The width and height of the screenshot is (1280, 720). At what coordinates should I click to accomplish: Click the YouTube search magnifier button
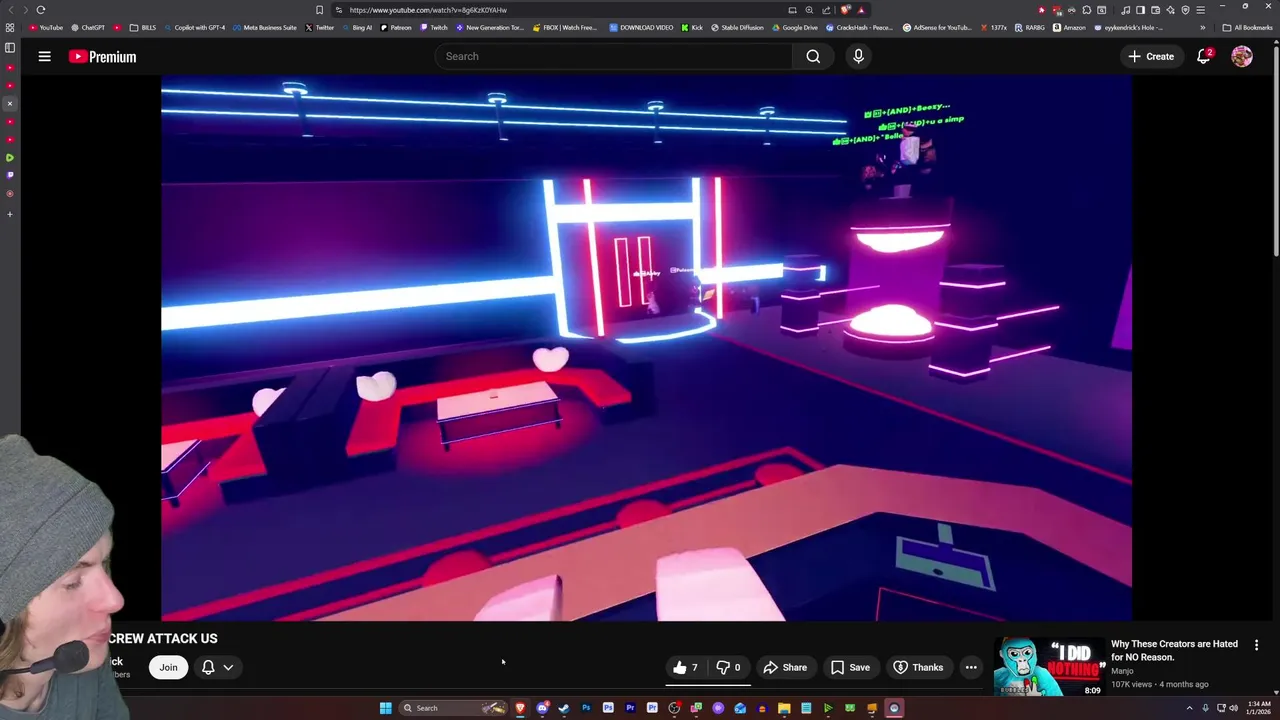pos(813,56)
